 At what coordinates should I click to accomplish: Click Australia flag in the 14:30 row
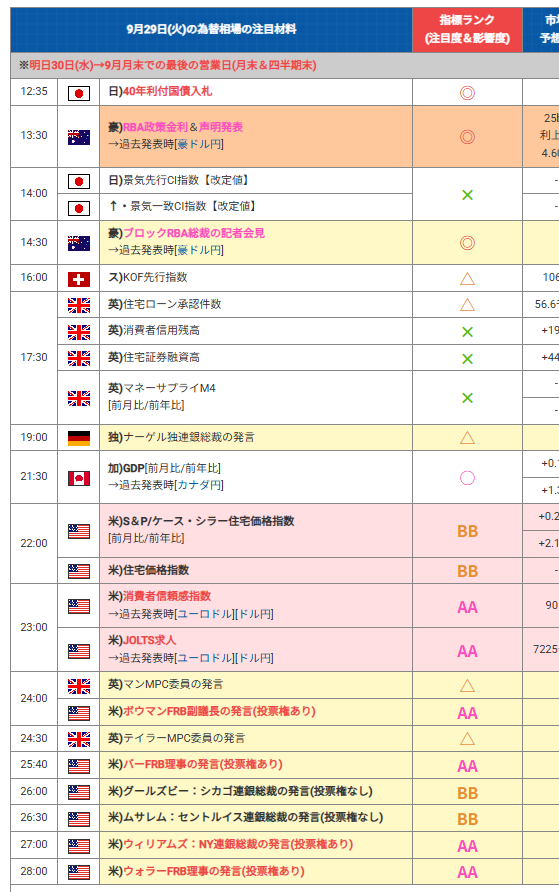[78, 243]
